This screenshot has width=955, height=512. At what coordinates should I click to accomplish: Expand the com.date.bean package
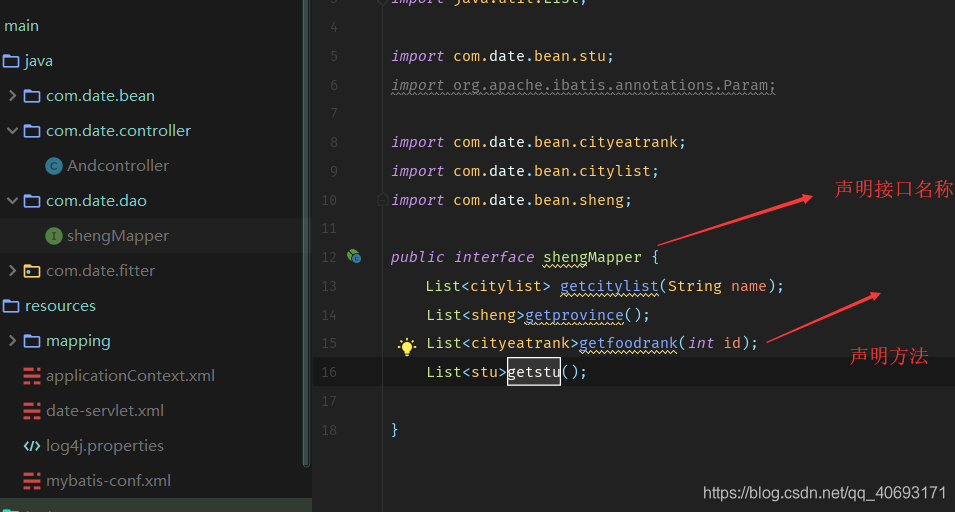click(x=12, y=96)
